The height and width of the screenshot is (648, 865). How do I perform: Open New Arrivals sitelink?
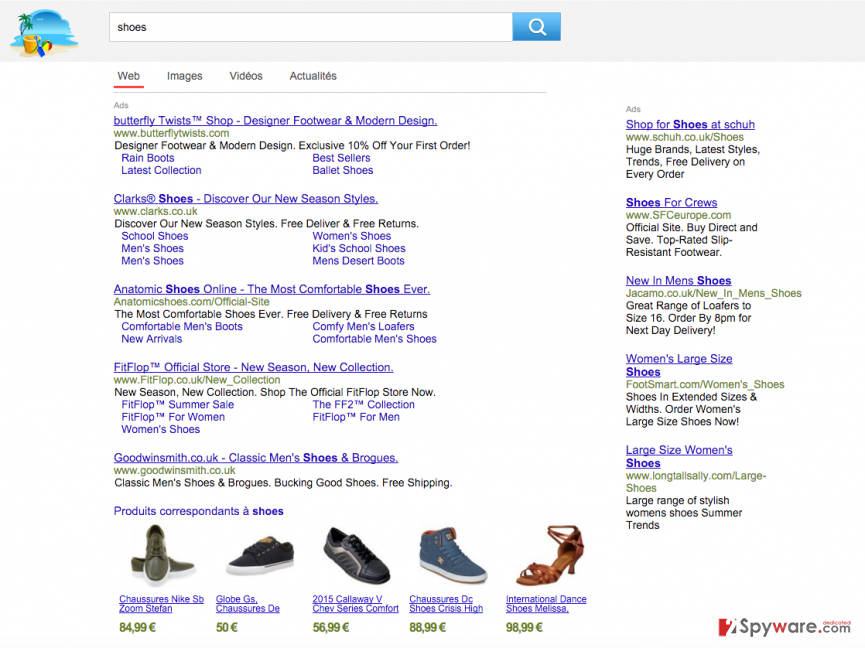click(152, 339)
